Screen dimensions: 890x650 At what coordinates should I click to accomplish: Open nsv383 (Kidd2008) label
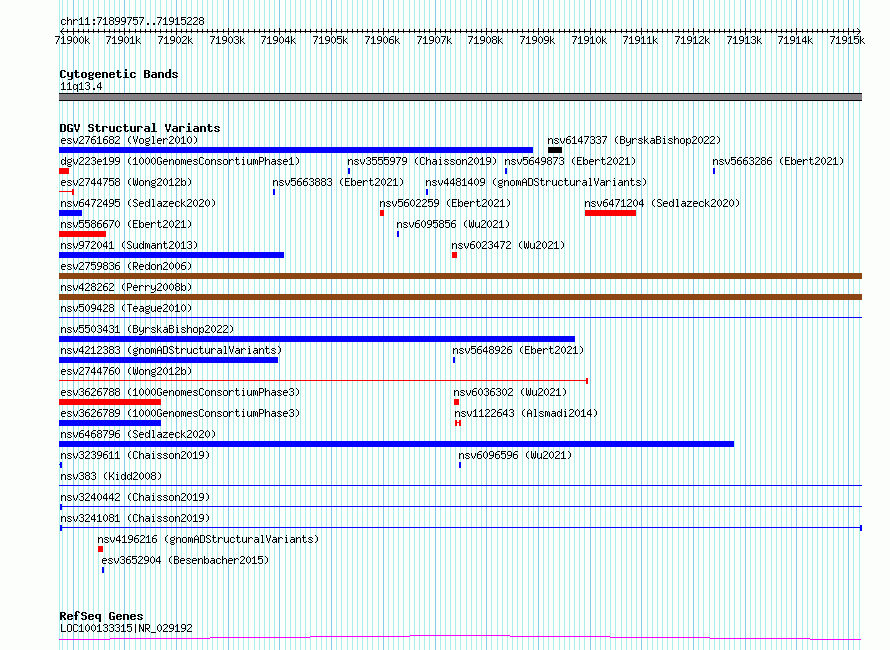coord(111,476)
